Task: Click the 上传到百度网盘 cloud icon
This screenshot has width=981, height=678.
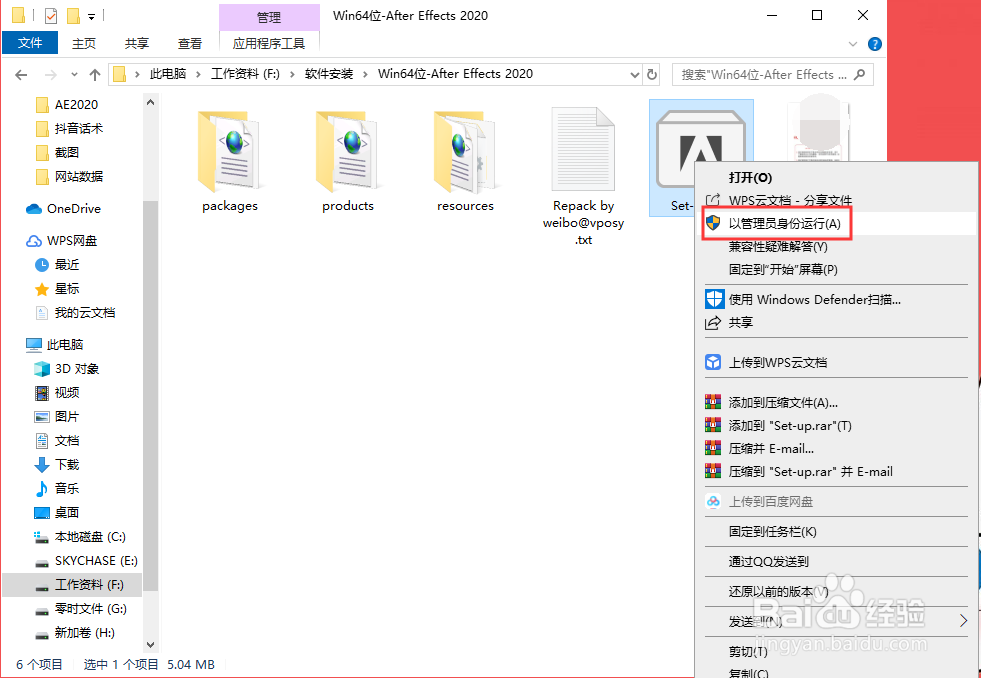Action: point(713,501)
